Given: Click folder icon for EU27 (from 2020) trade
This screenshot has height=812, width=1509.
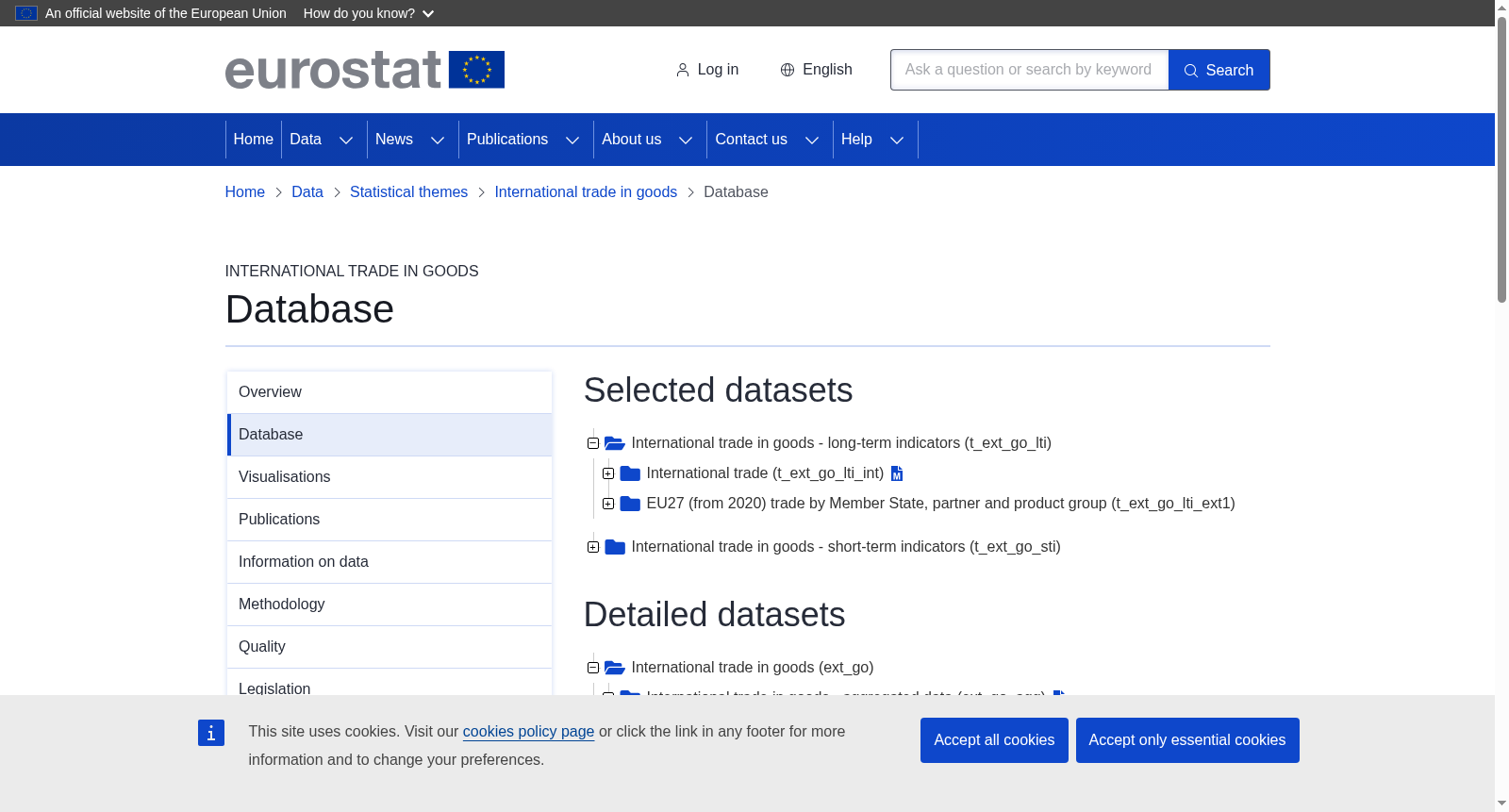Looking at the screenshot, I should coord(630,504).
